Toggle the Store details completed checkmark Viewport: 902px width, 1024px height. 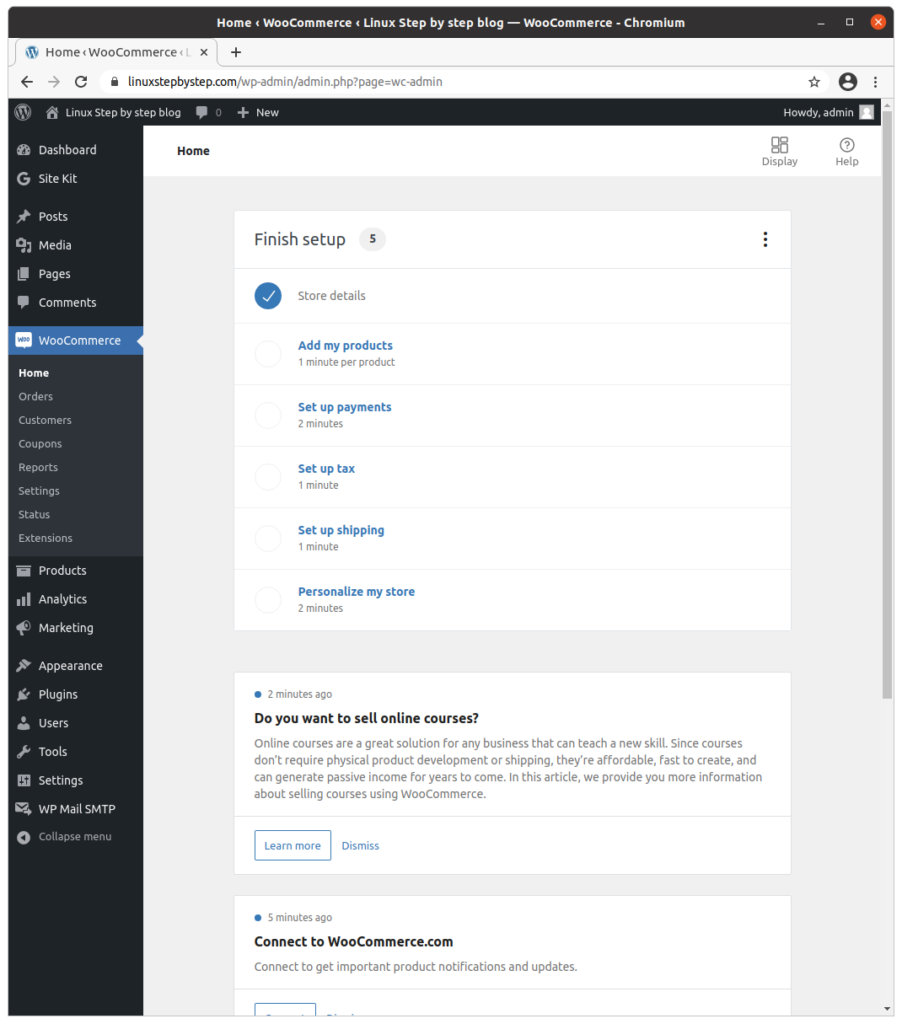click(268, 296)
